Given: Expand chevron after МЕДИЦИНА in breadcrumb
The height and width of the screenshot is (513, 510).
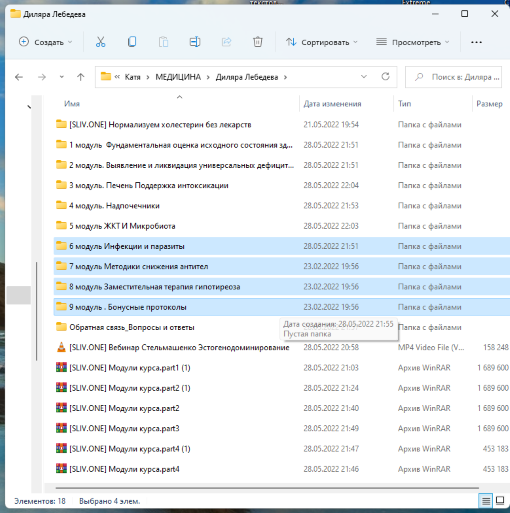Looking at the screenshot, I should [208, 77].
